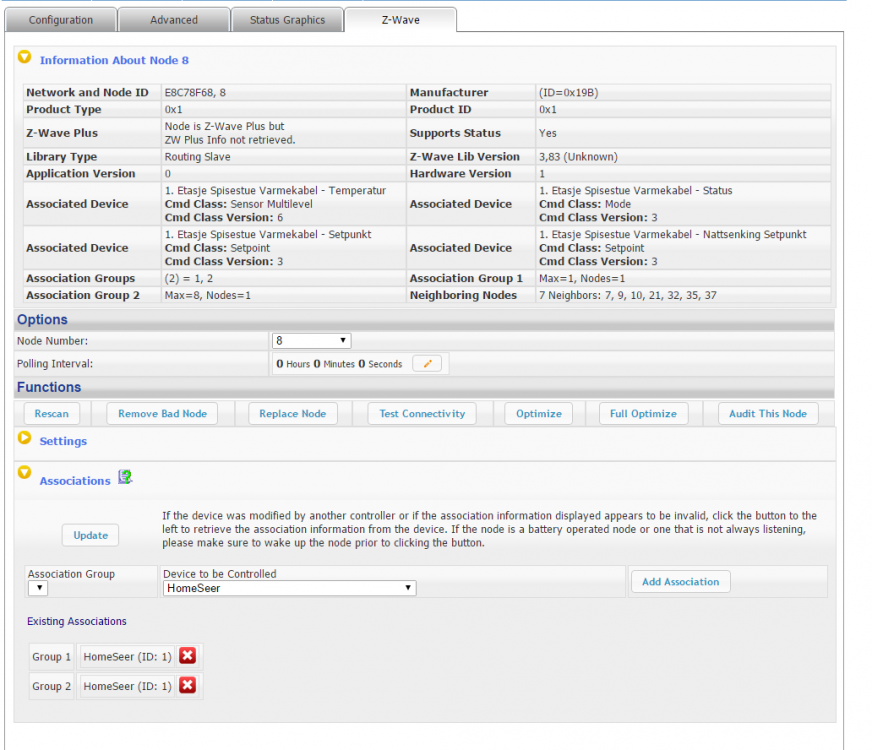Click the Add Association button

pyautogui.click(x=680, y=582)
